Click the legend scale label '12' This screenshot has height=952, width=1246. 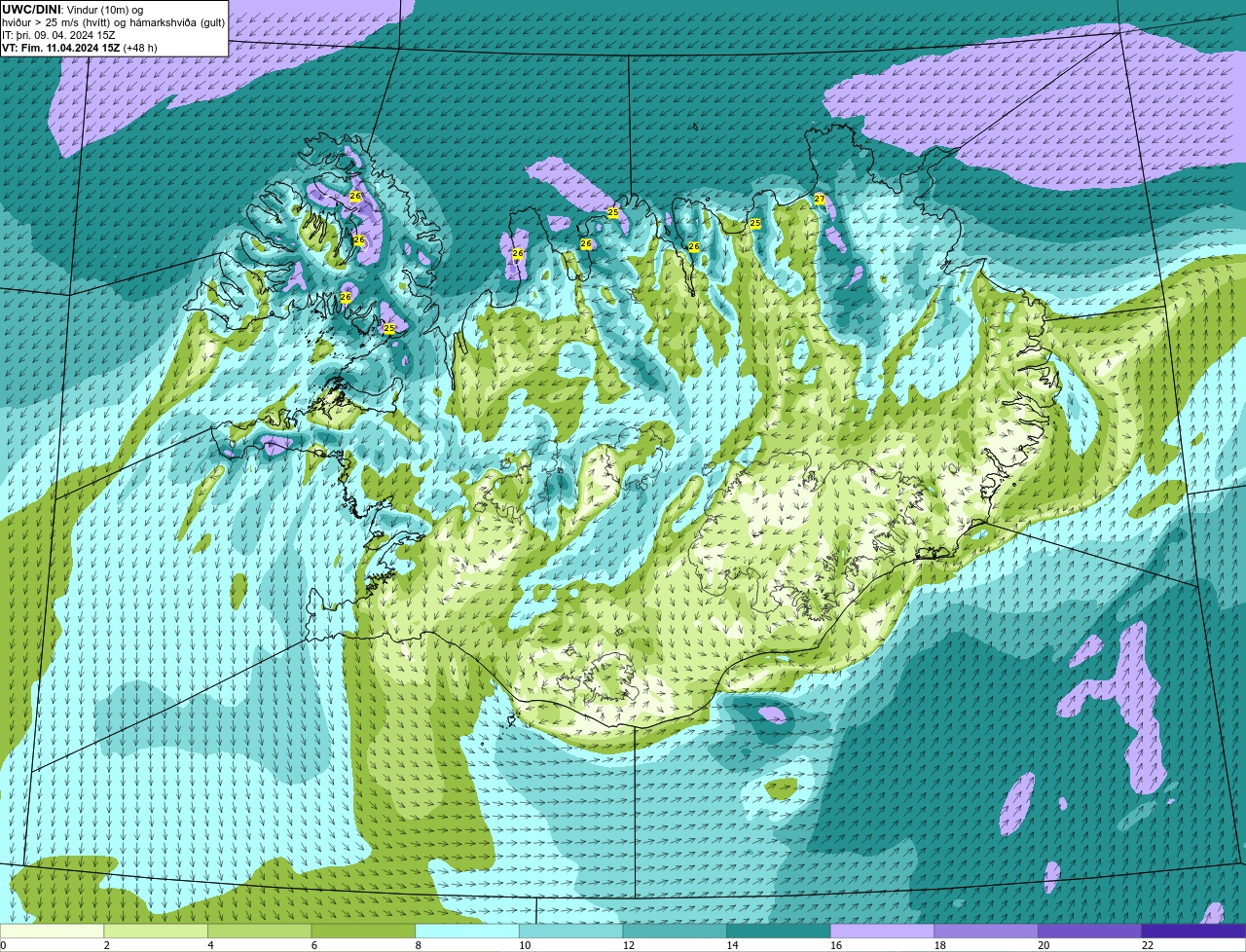click(x=629, y=945)
